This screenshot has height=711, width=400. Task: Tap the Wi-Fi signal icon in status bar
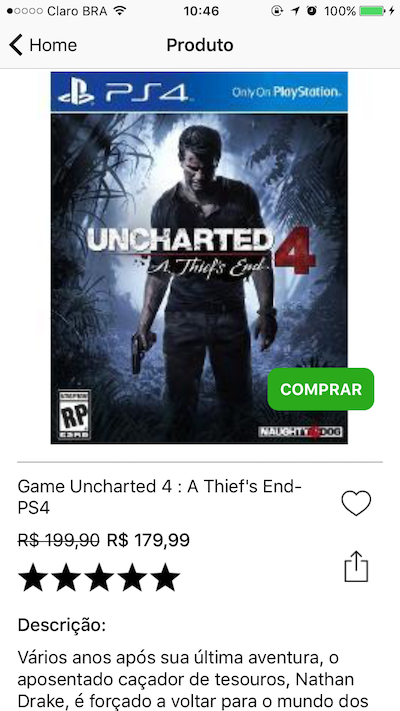click(x=120, y=11)
